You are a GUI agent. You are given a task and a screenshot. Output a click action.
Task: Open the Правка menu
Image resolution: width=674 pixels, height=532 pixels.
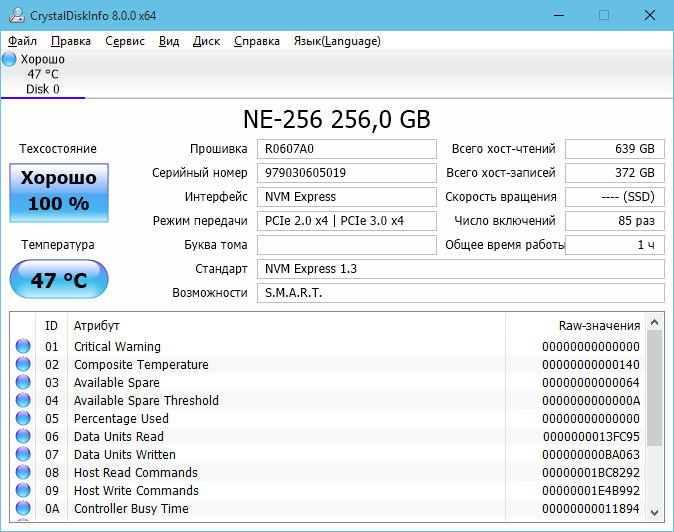(x=71, y=41)
